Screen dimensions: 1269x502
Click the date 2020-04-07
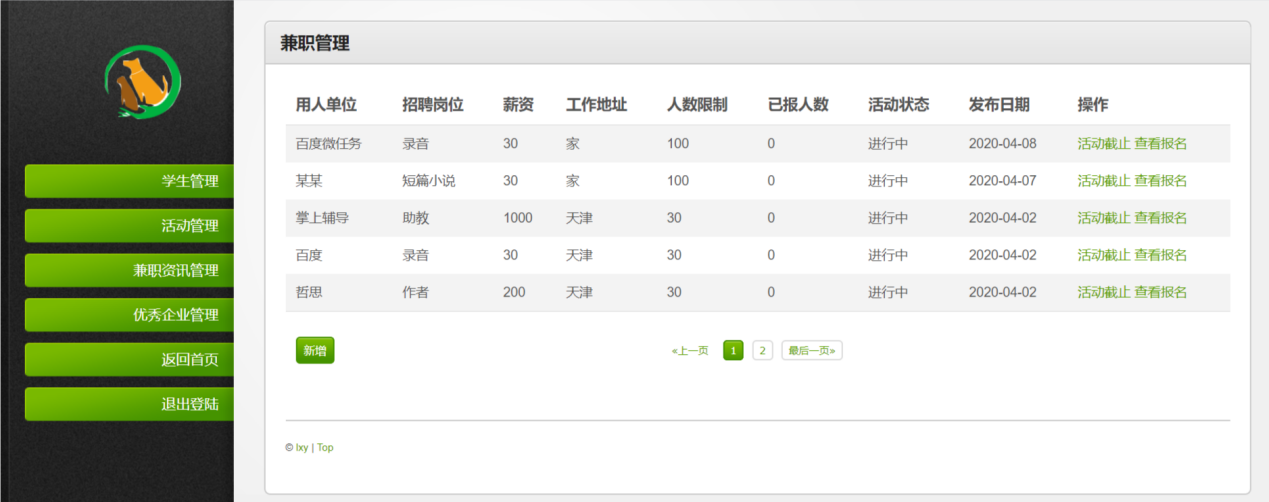(1002, 181)
